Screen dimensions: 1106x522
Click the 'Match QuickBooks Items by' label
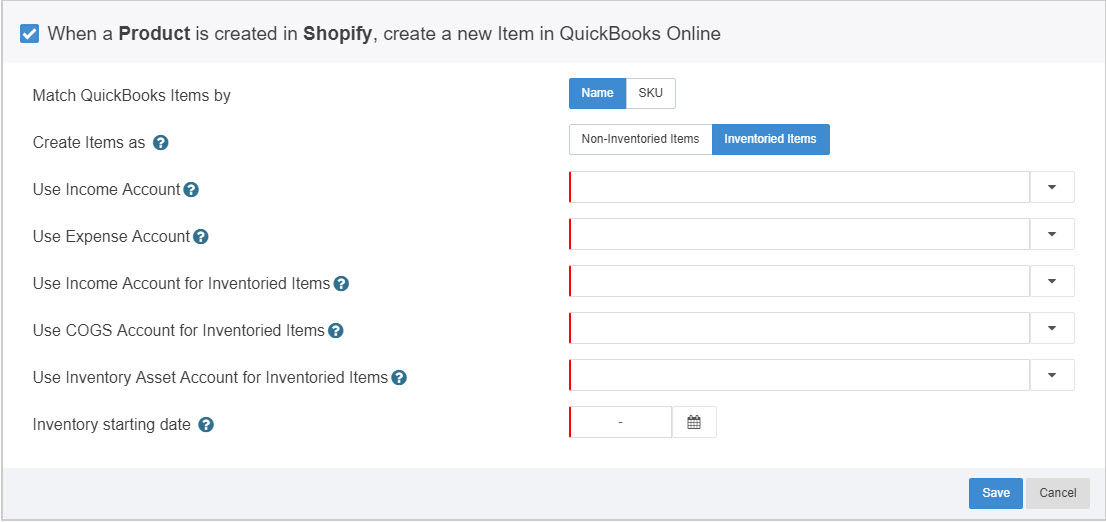(x=132, y=95)
